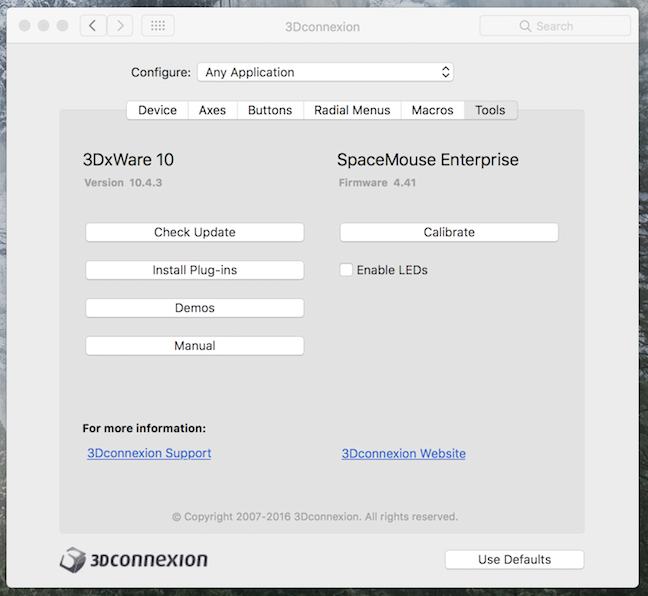The width and height of the screenshot is (648, 596).
Task: Select the Radial Menus tab
Action: (352, 110)
